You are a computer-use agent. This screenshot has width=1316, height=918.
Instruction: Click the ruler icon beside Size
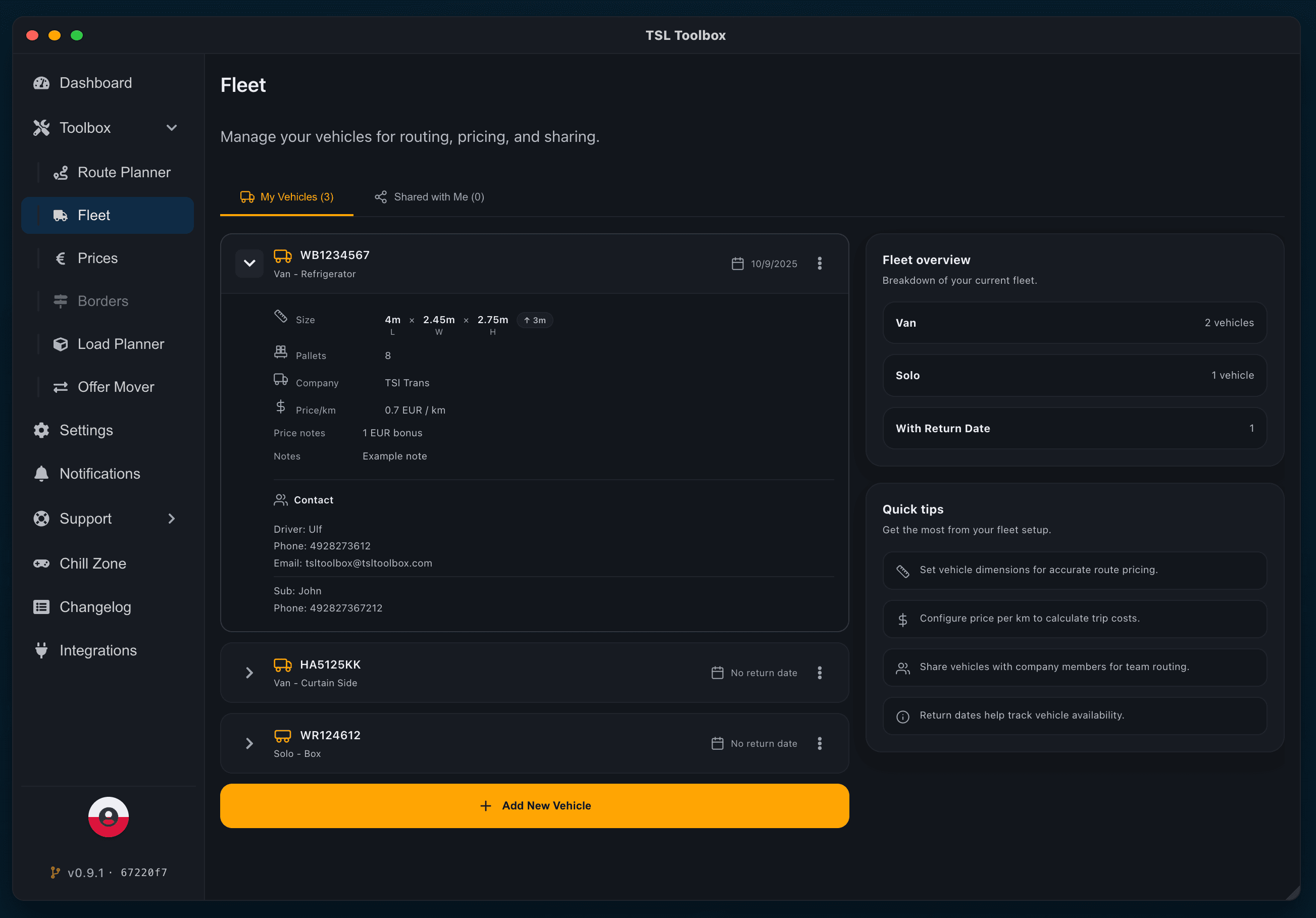point(280,316)
